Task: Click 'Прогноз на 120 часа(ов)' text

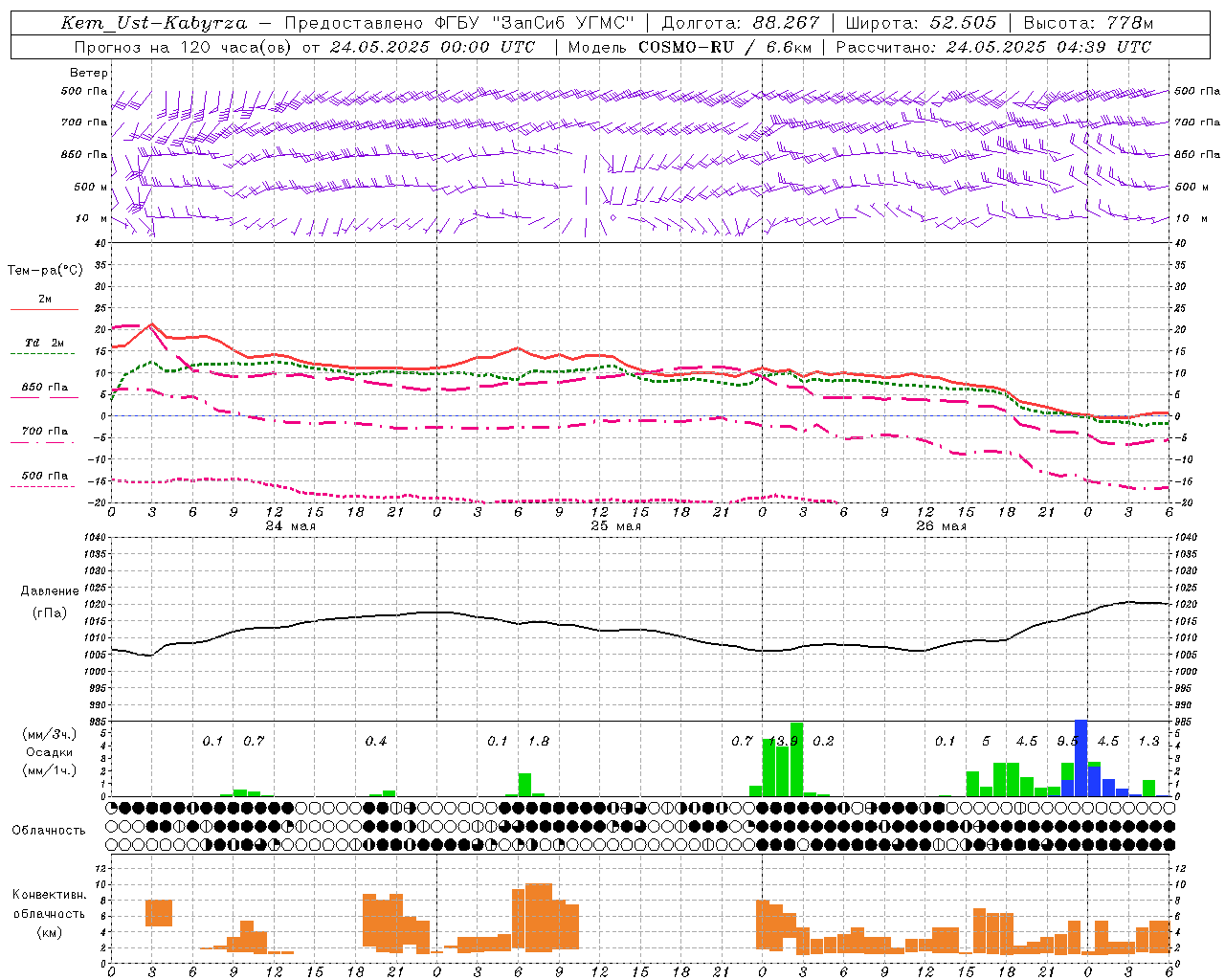Action: point(184,47)
